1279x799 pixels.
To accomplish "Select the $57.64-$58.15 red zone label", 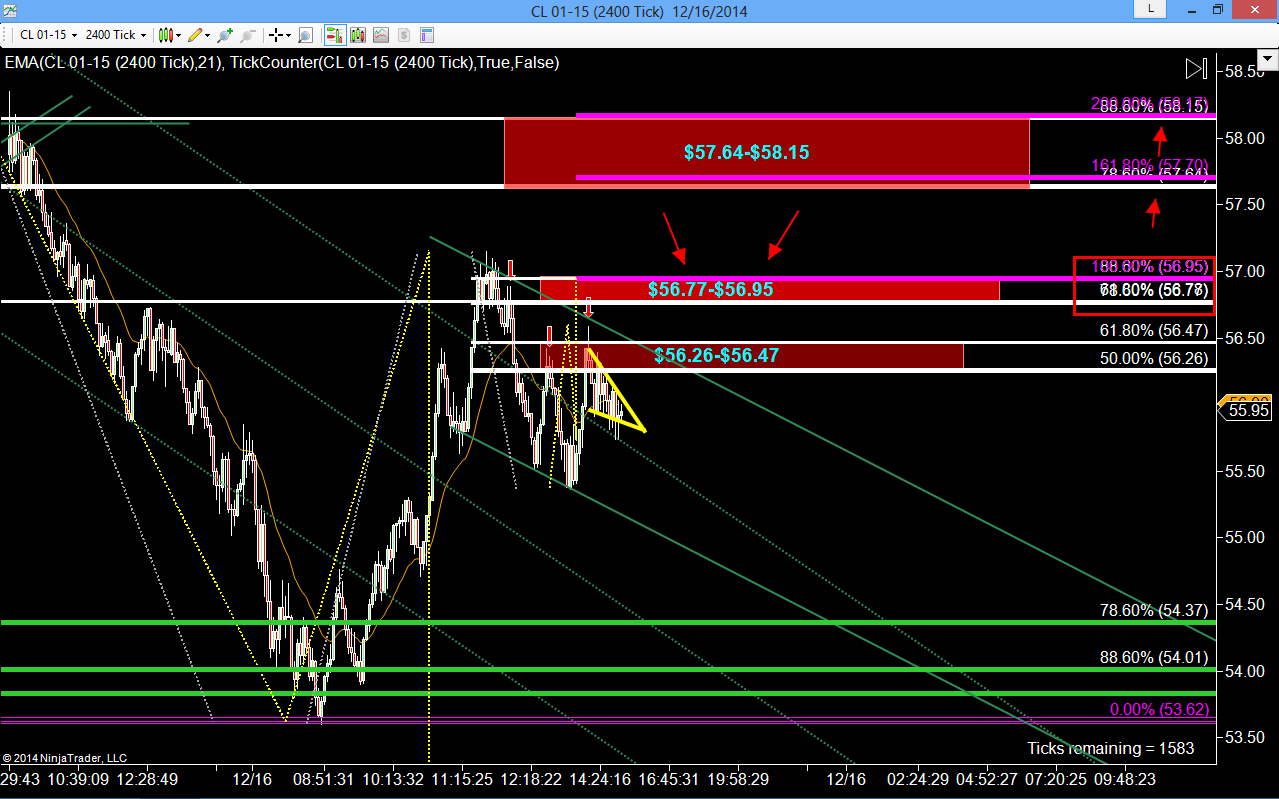I will (x=747, y=153).
